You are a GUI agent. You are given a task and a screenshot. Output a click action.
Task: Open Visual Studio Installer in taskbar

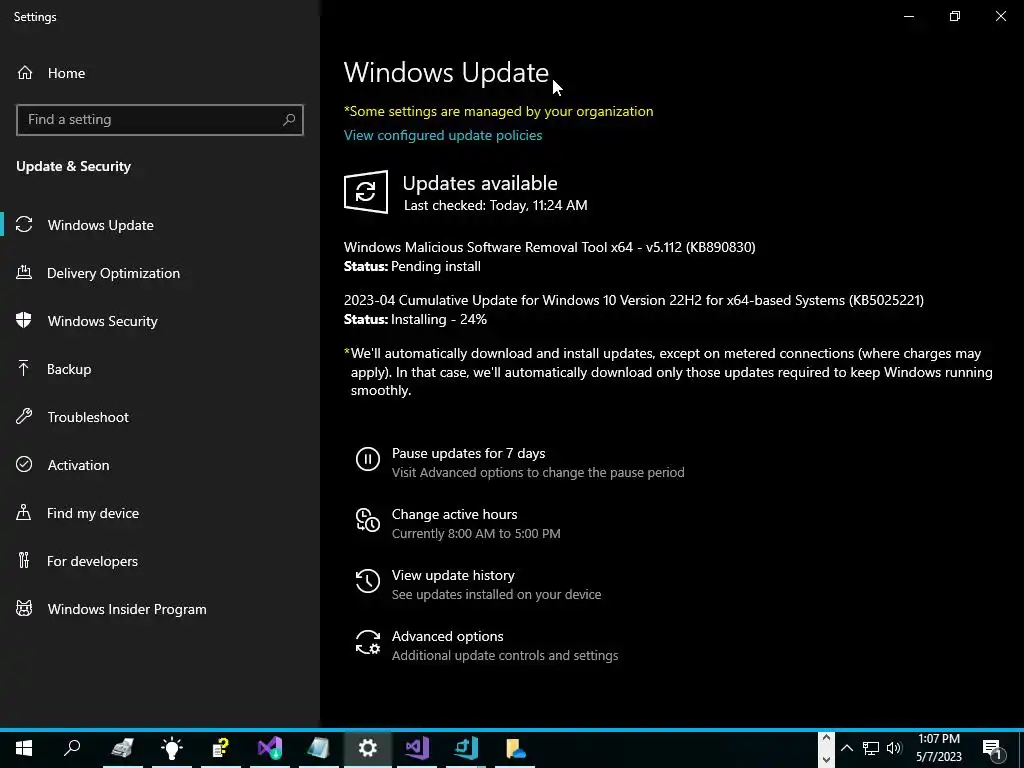tap(270, 748)
